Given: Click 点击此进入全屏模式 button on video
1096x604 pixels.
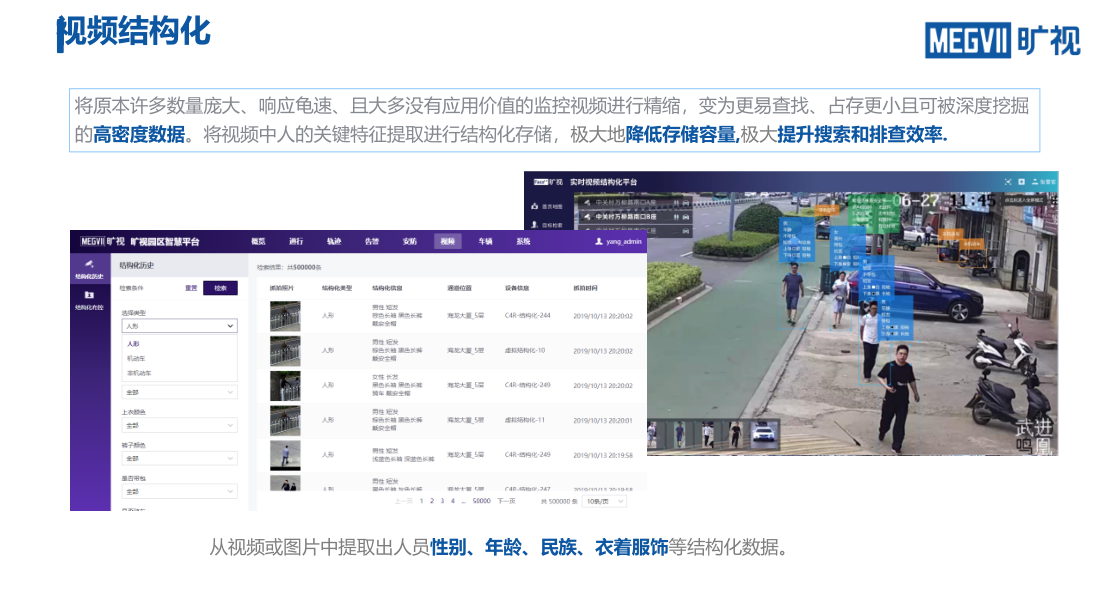Looking at the screenshot, I should pos(1023,200).
